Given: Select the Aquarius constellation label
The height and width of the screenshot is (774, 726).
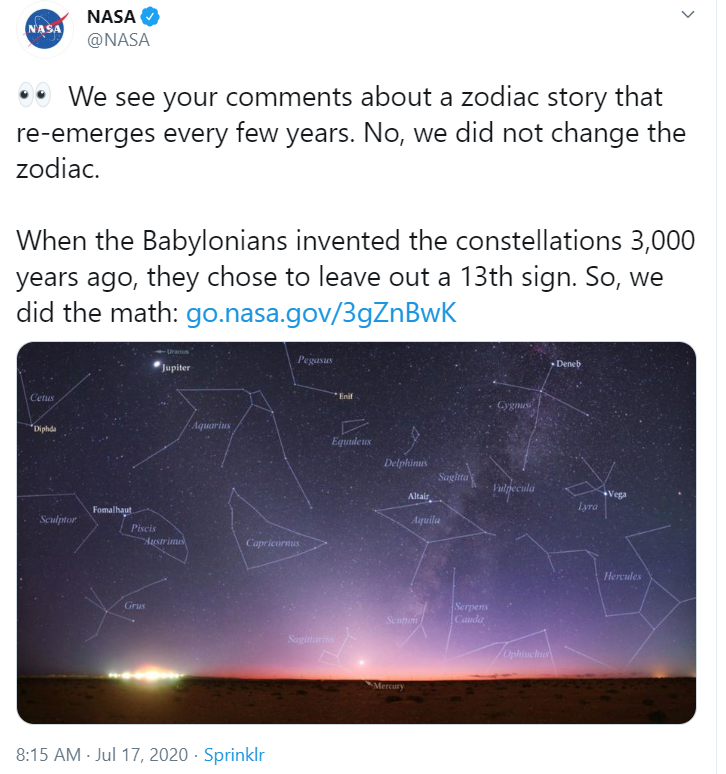Looking at the screenshot, I should [211, 425].
